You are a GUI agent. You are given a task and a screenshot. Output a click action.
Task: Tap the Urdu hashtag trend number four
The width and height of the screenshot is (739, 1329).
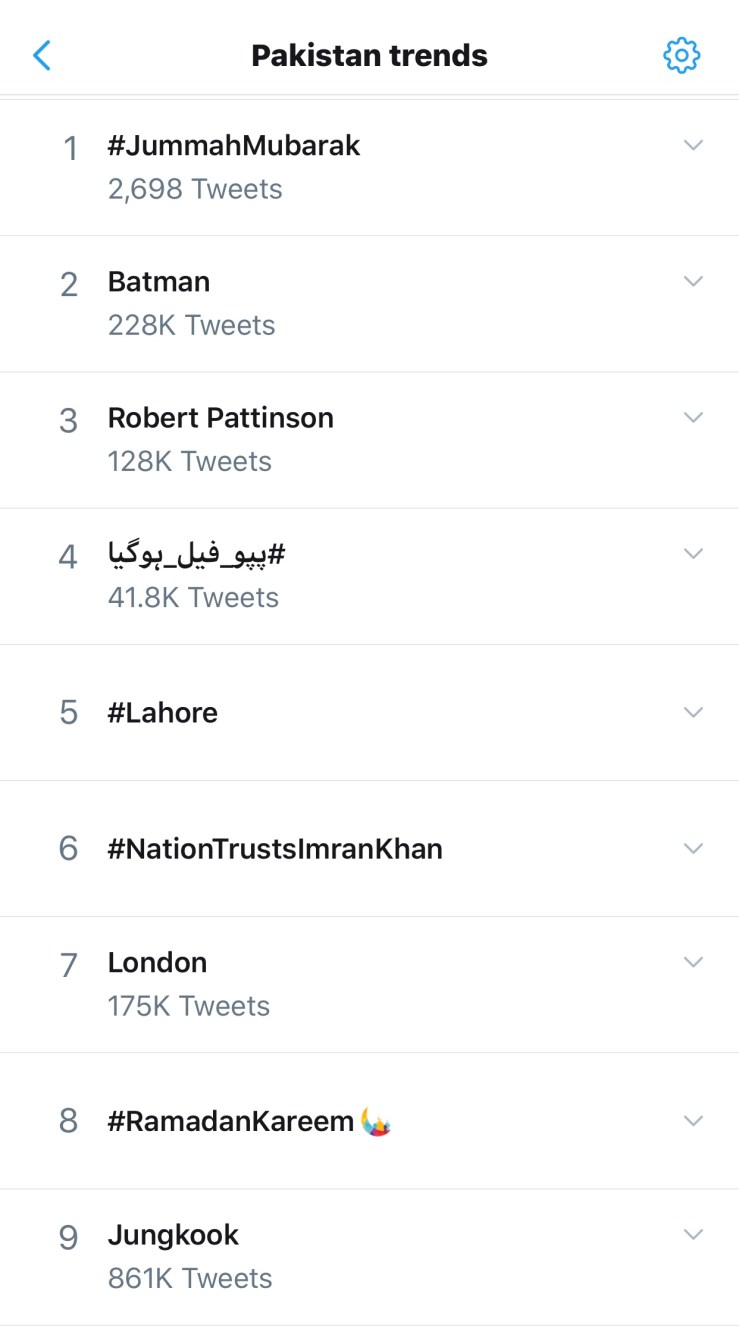(197, 554)
